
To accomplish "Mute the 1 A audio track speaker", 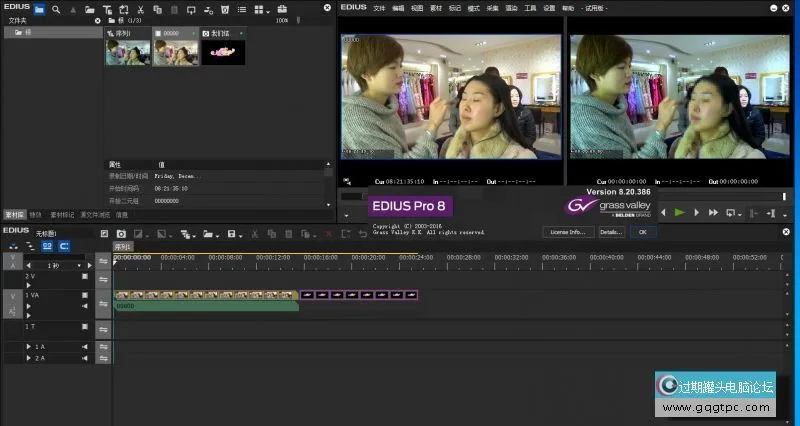I will pos(85,346).
